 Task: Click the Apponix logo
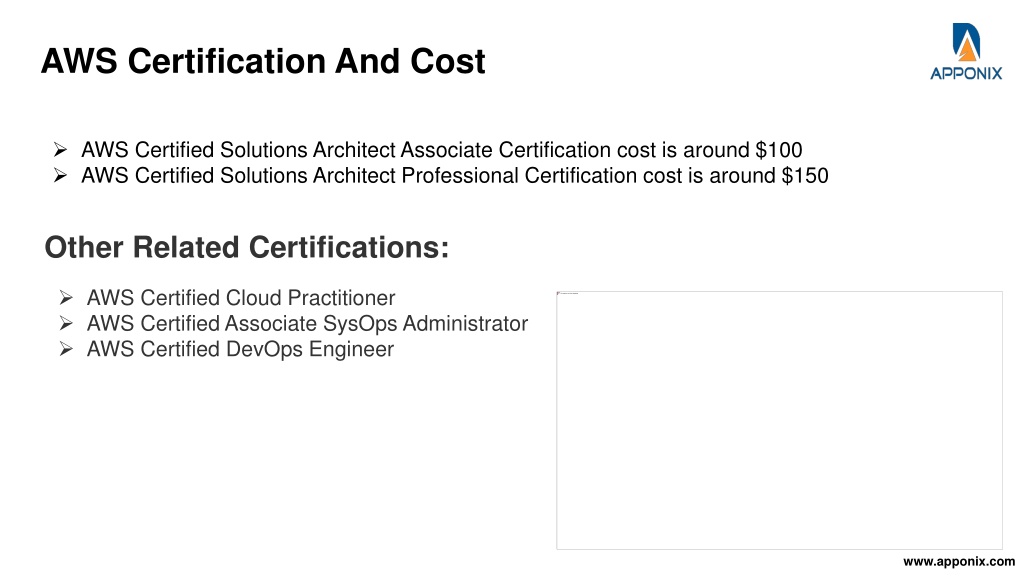[966, 52]
